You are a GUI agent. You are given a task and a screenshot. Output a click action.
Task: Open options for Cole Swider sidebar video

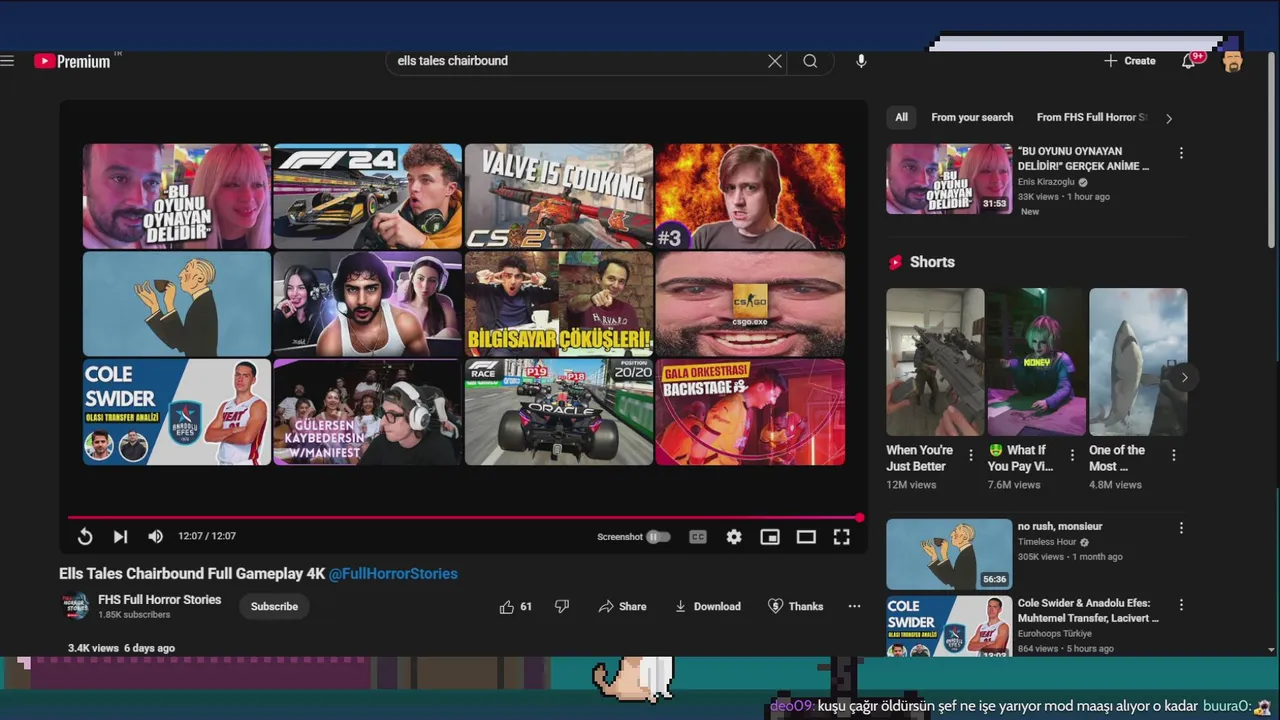[1181, 605]
